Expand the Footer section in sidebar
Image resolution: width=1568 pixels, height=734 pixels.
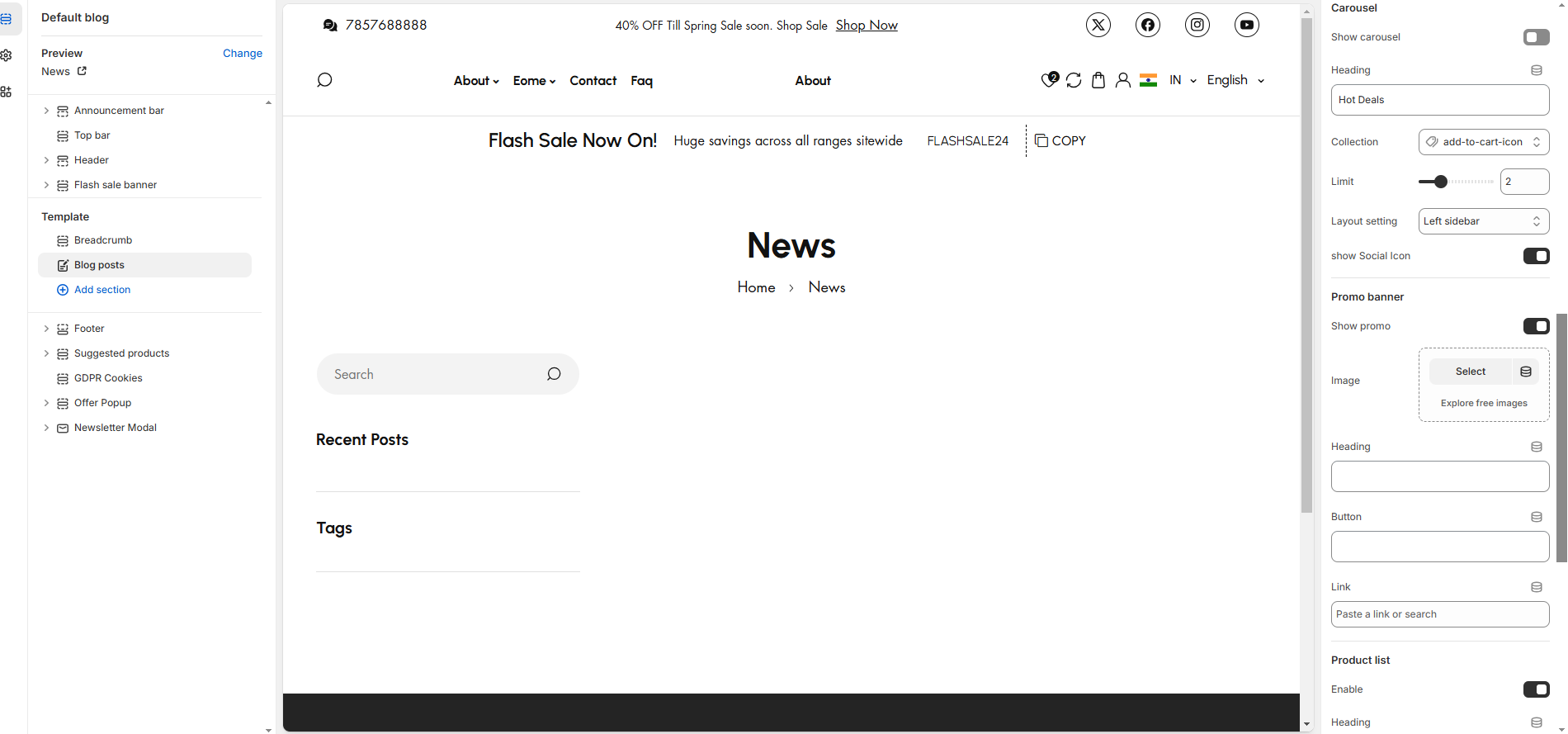coord(46,329)
